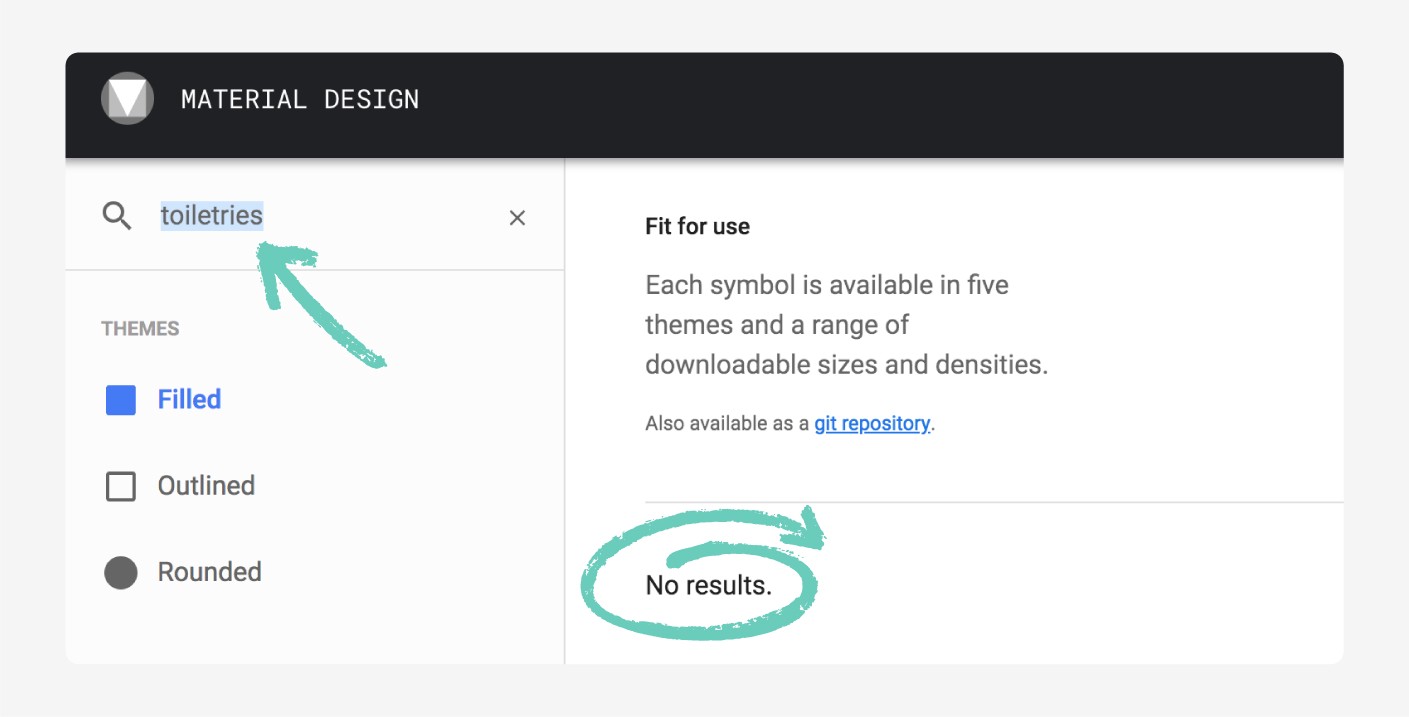Click the Rounded theme circle icon
Image resolution: width=1409 pixels, height=717 pixels.
[x=121, y=573]
